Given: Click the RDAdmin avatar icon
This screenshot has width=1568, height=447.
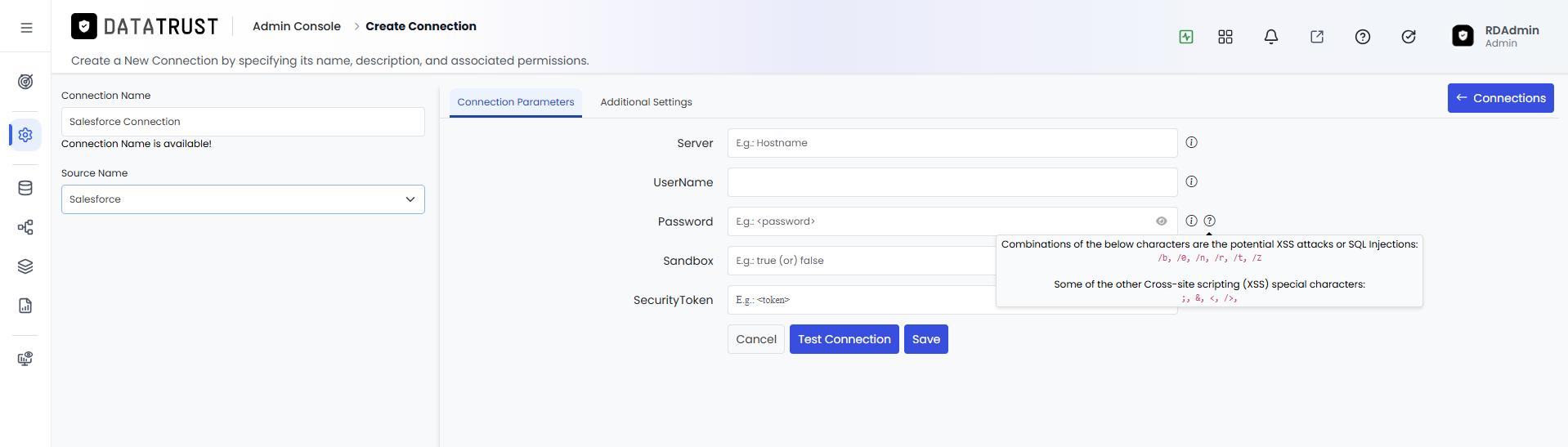Looking at the screenshot, I should pyautogui.click(x=1463, y=36).
